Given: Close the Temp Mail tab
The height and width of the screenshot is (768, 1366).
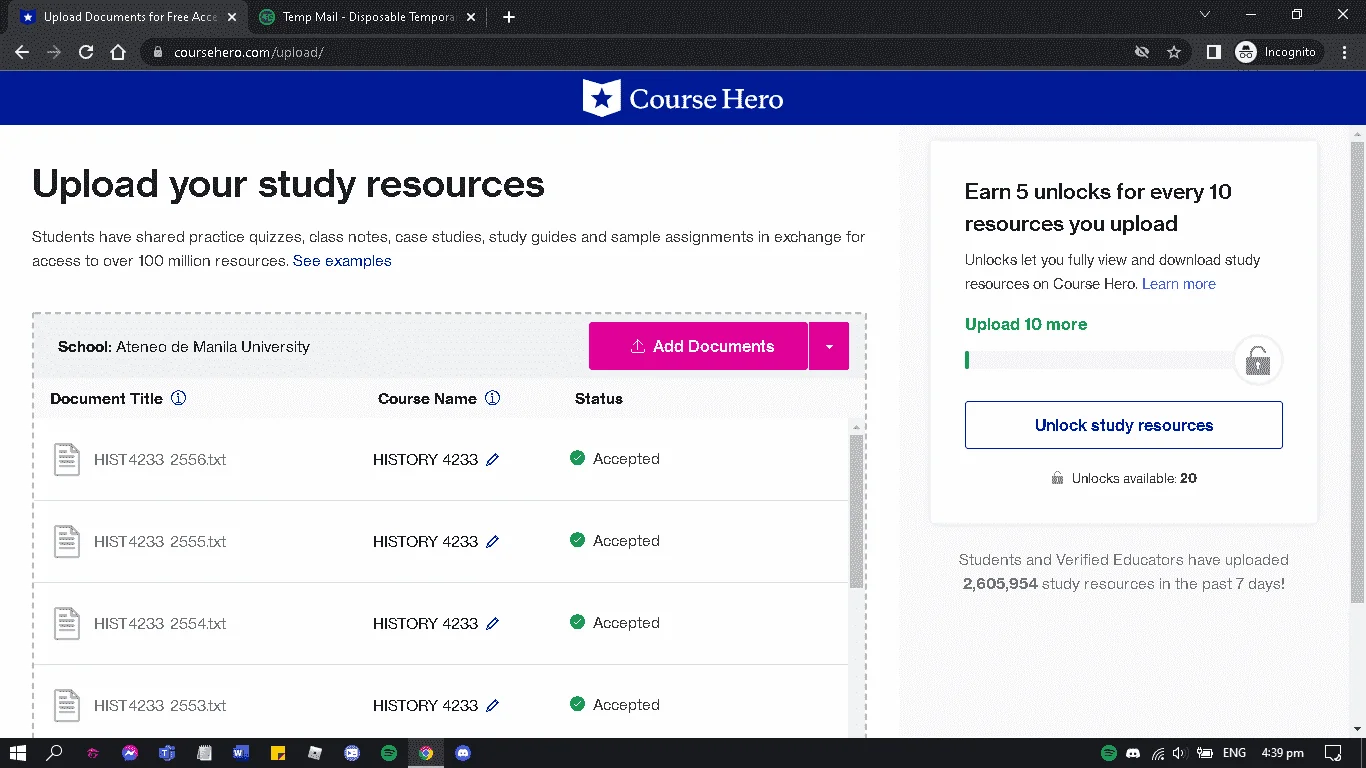Looking at the screenshot, I should pyautogui.click(x=473, y=17).
